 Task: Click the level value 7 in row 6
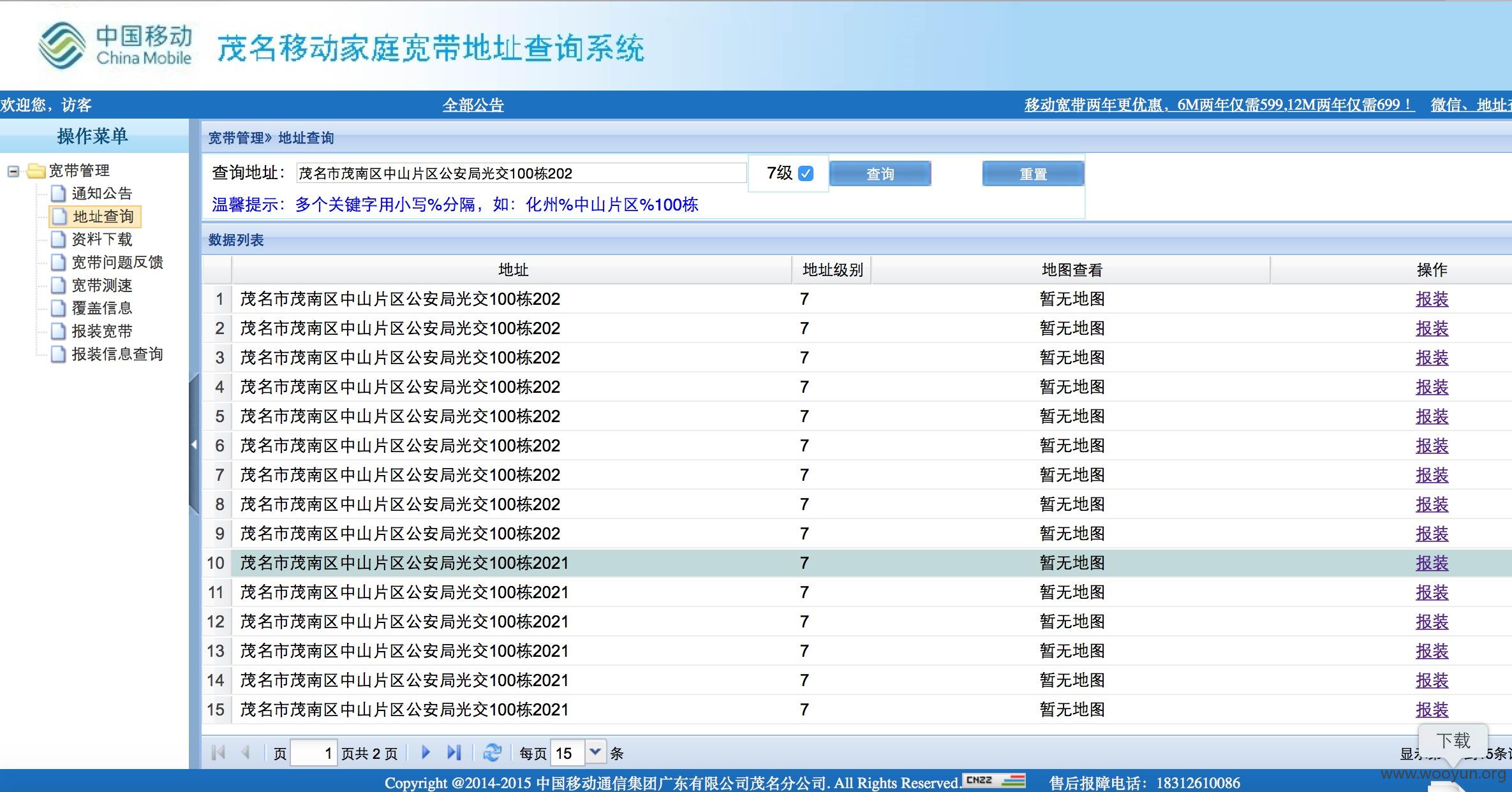tap(804, 445)
